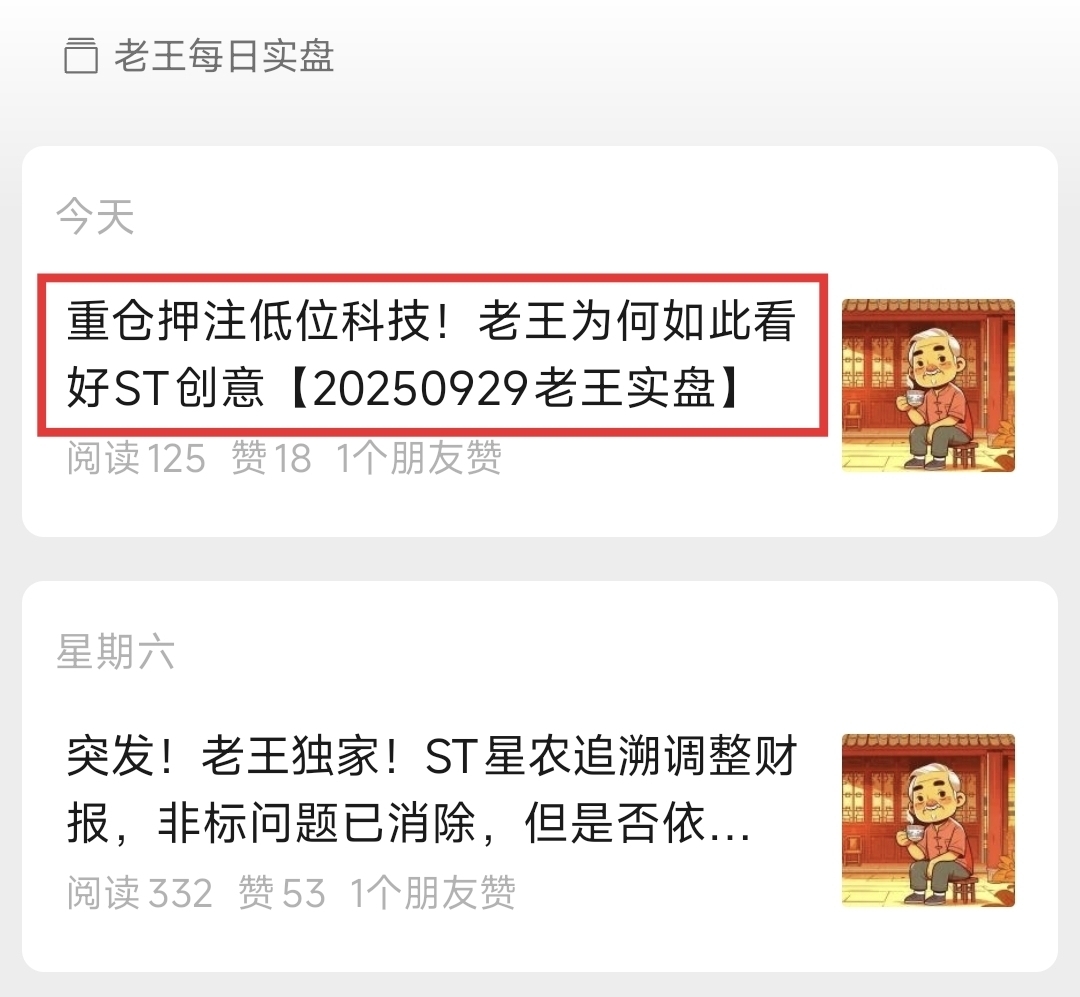Image resolution: width=1080 pixels, height=997 pixels.
Task: Click 1个朋友赞 under today's article
Action: tap(419, 458)
